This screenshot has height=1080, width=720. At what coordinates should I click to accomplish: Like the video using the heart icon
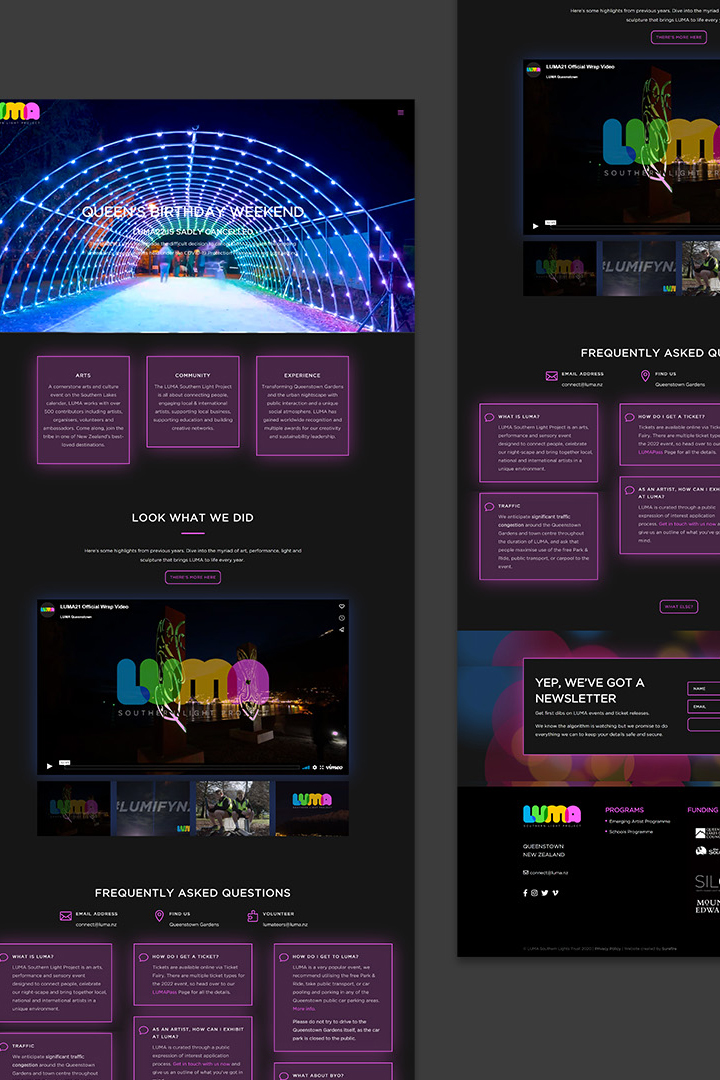point(342,606)
